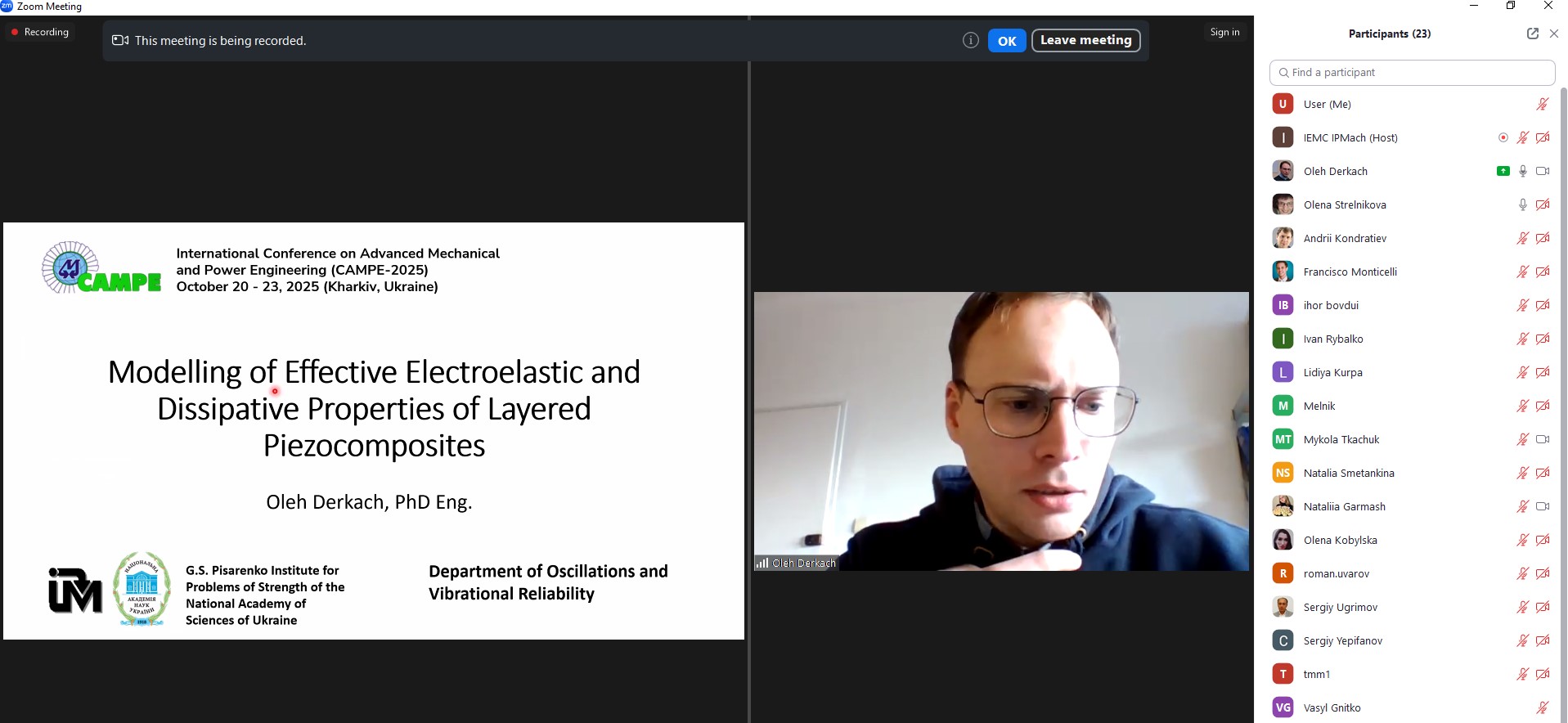Click Francisco Monticelli's disabled camera icon
The image size is (1568, 723).
[x=1542, y=272]
